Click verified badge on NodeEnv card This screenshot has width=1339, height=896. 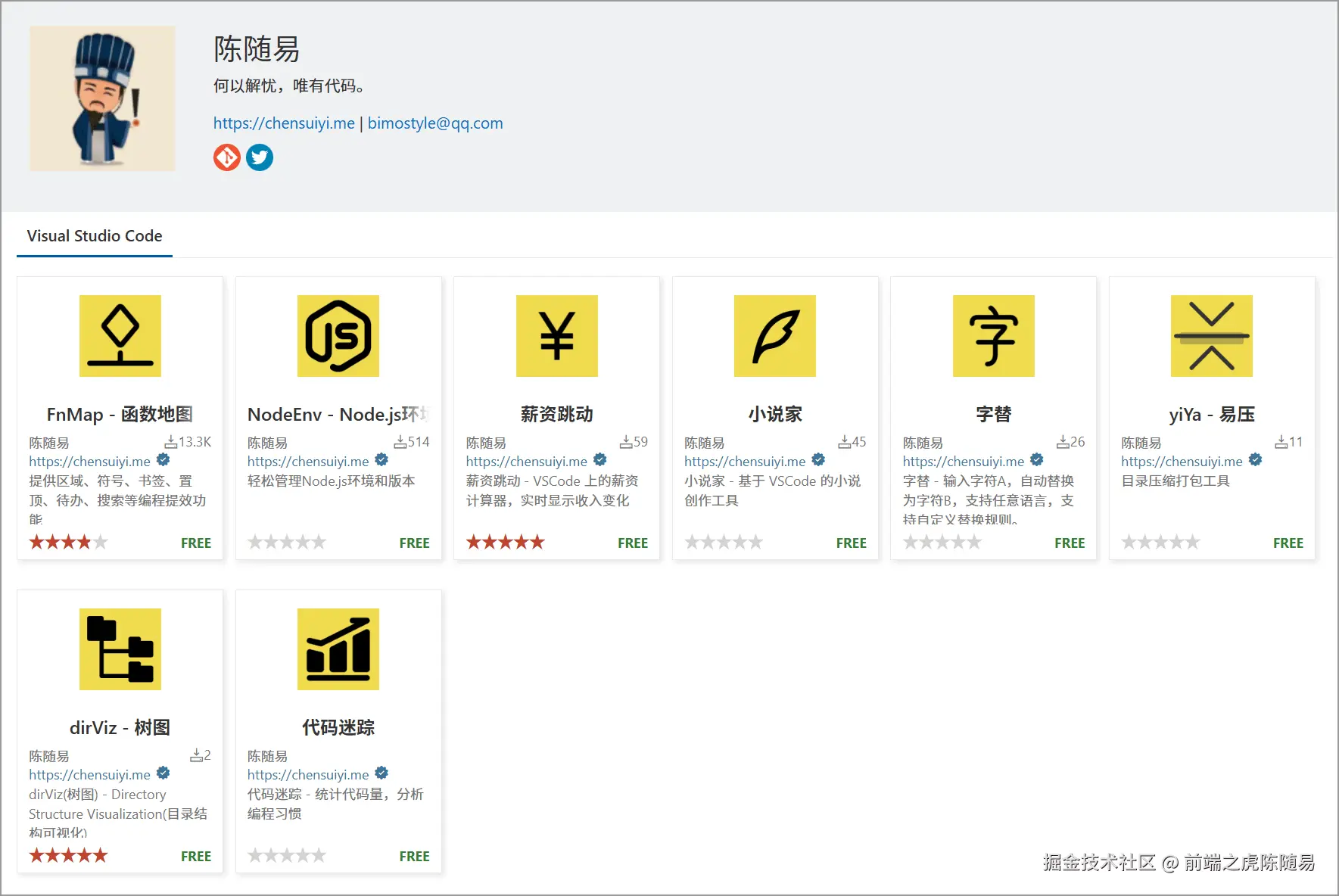tap(381, 460)
